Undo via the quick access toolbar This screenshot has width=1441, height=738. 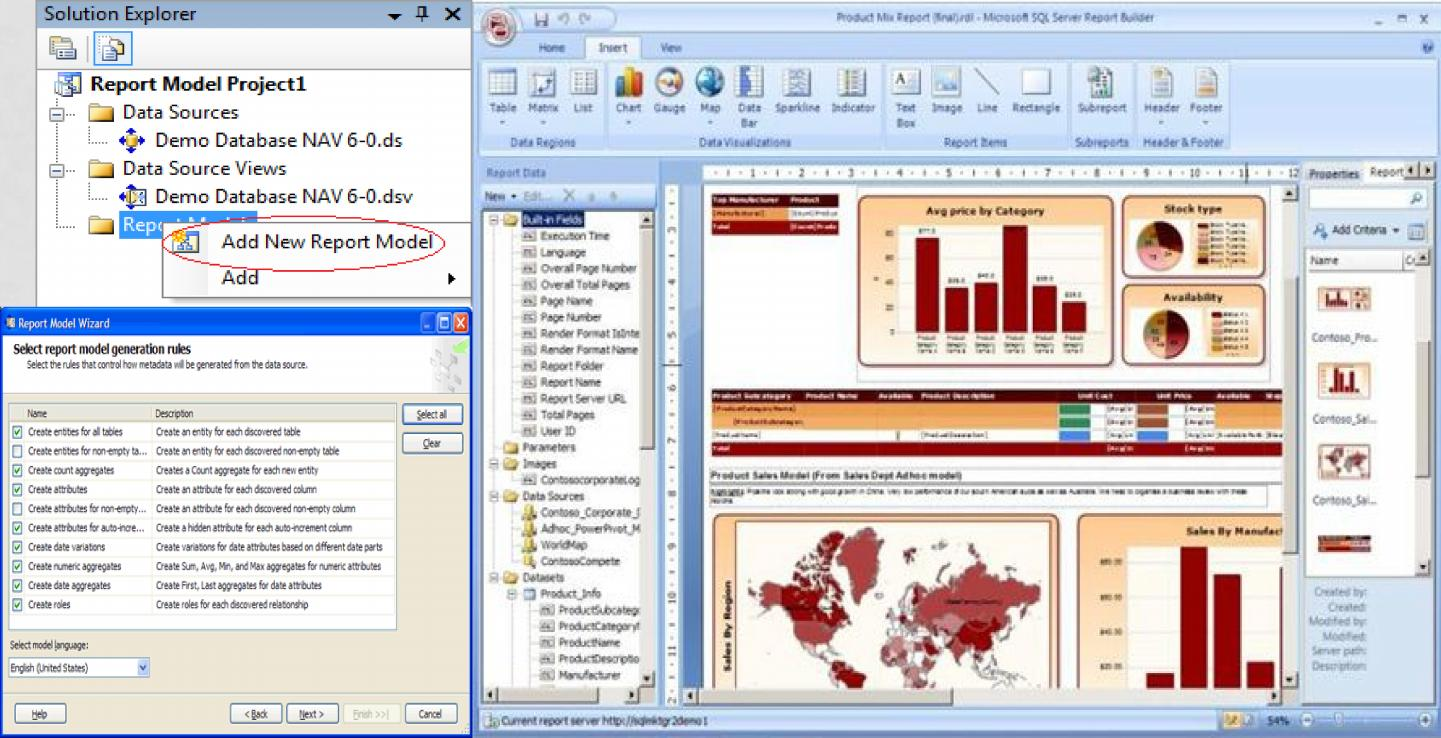(x=562, y=18)
